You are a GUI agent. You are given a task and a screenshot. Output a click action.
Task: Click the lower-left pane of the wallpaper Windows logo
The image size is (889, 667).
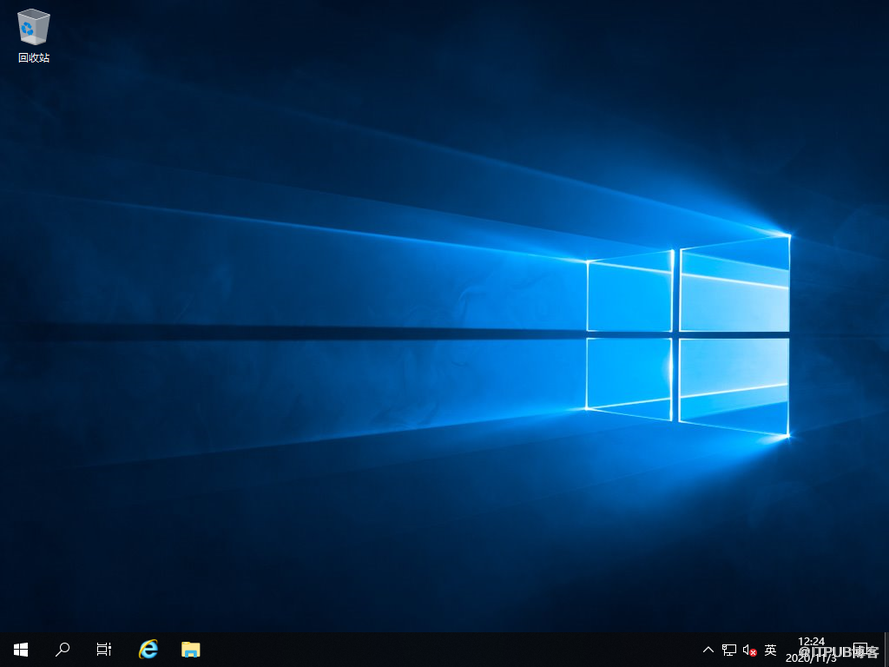pos(630,376)
